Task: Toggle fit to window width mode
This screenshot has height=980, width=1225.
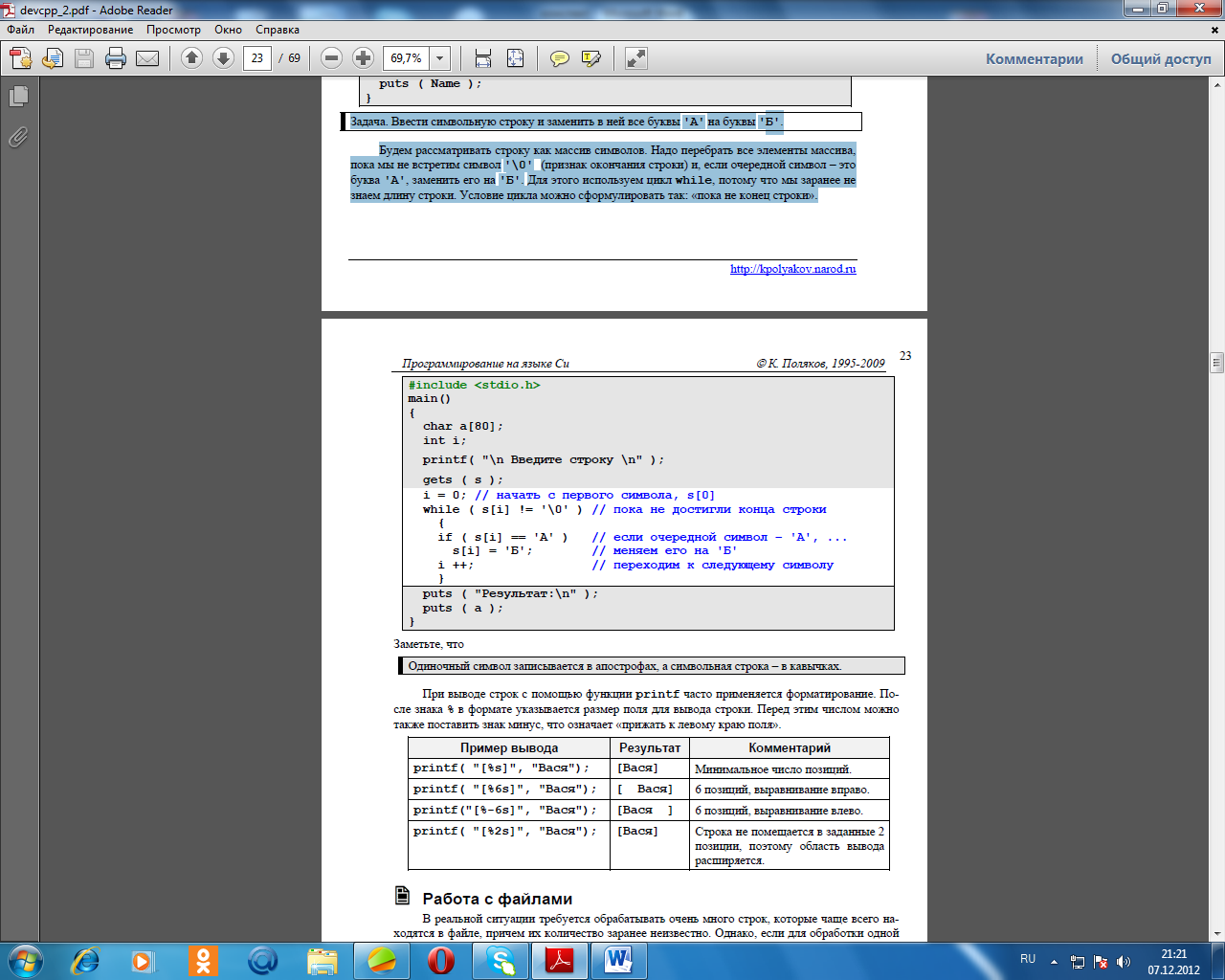Action: pos(483,58)
